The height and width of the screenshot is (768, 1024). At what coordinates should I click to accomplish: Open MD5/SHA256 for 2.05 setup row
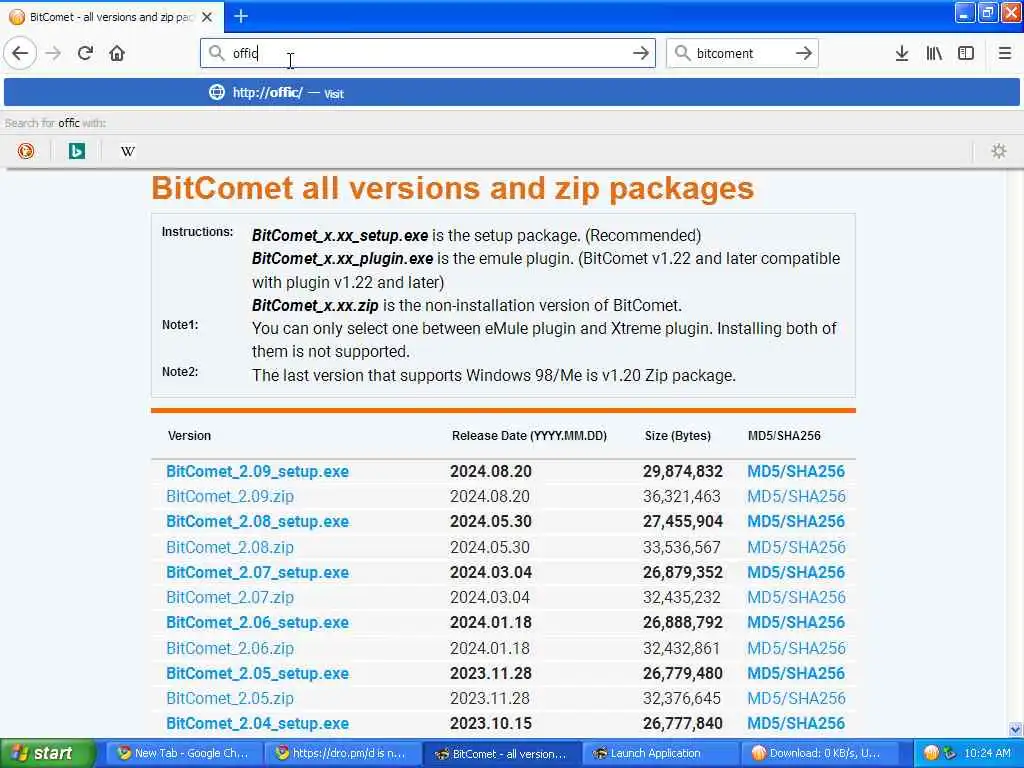pyautogui.click(x=796, y=673)
